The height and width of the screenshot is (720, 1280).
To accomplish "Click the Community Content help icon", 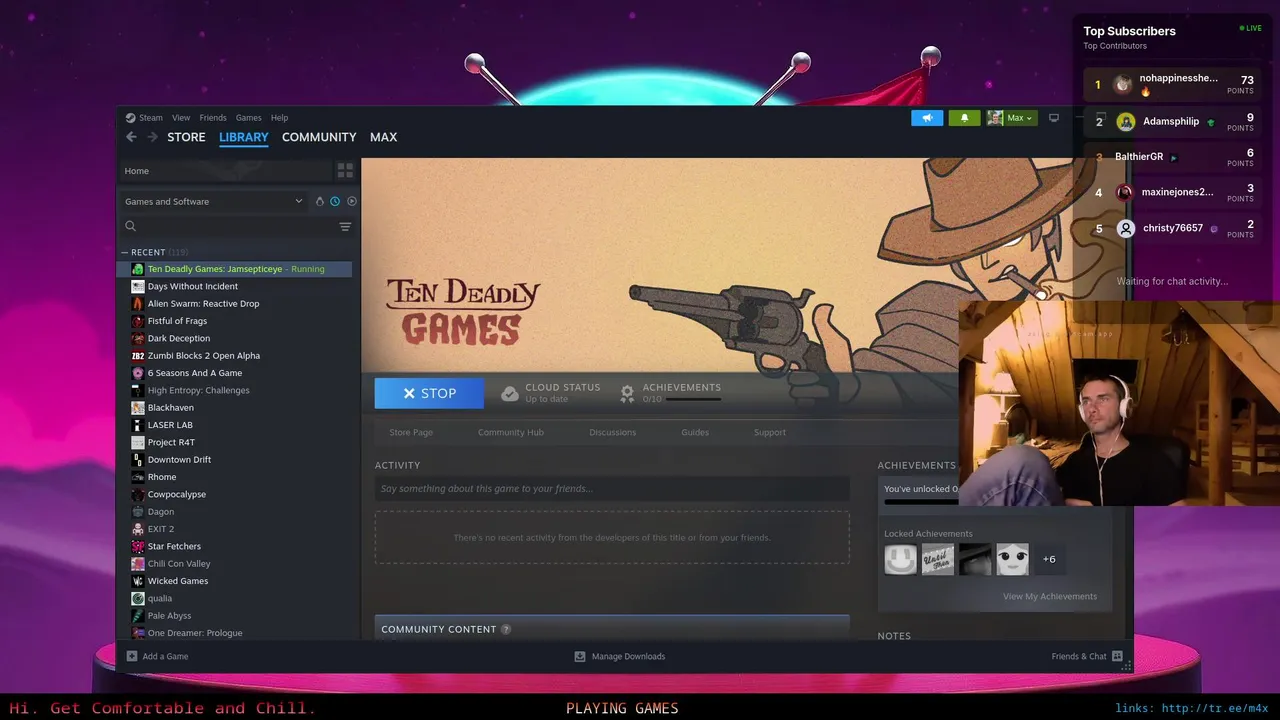I will tap(506, 629).
